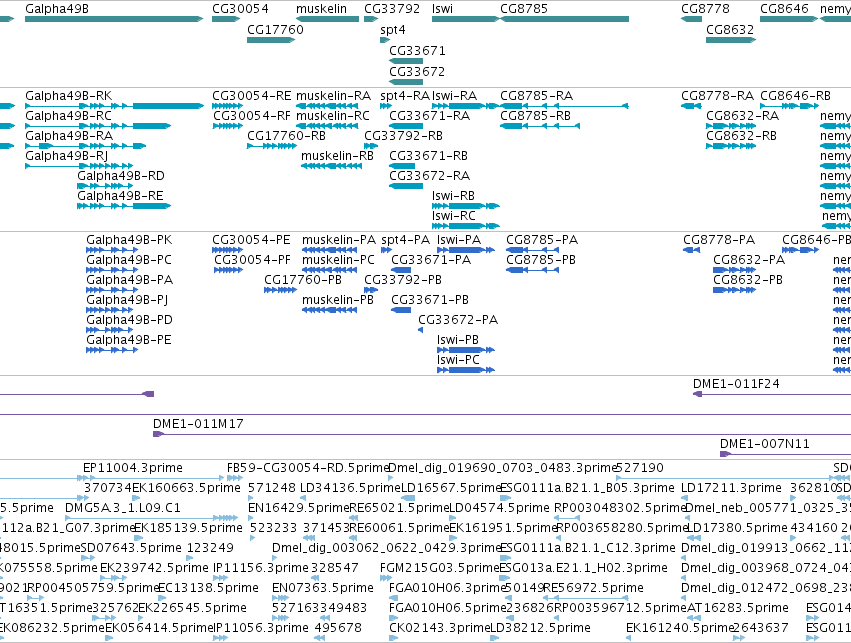Click the muskelin-RB transcript label
Image resolution: width=851 pixels, height=643 pixels.
coord(338,156)
